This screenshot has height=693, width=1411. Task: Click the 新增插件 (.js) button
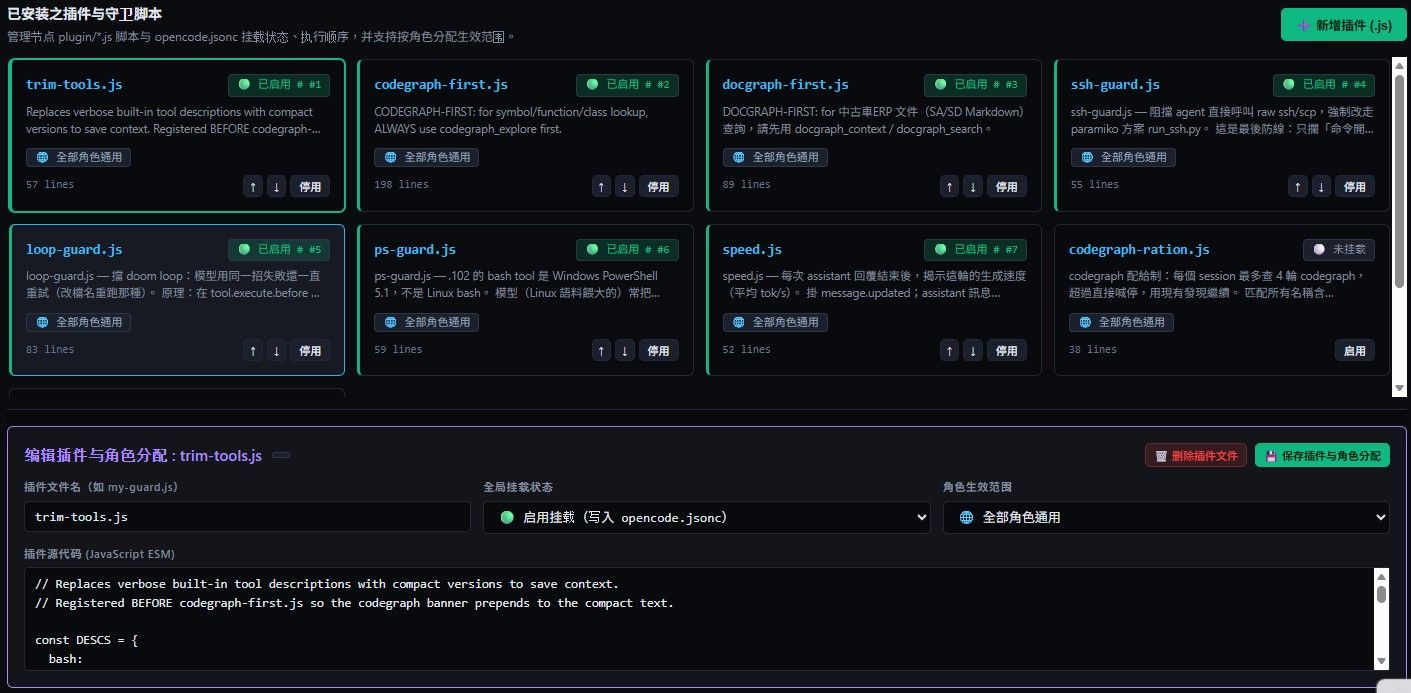click(1344, 25)
